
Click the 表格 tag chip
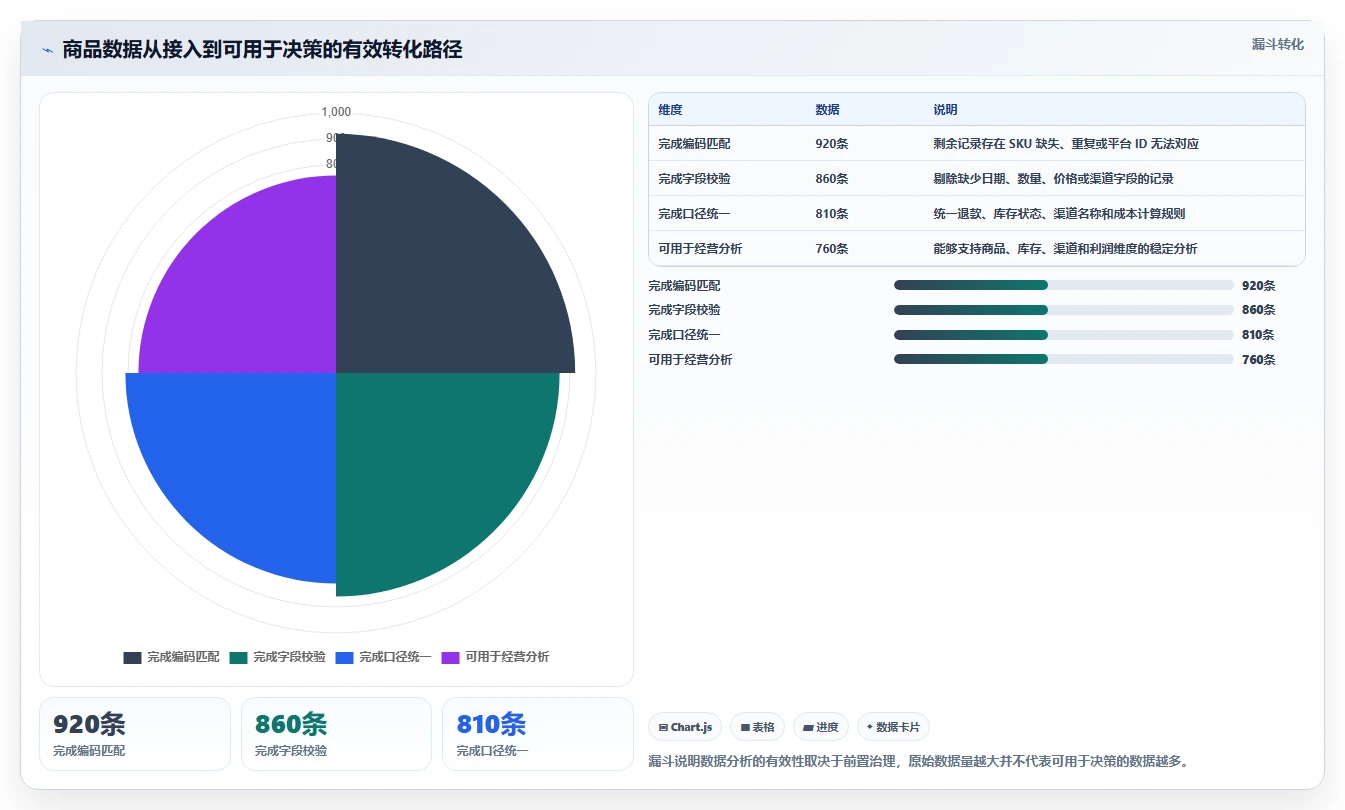click(x=758, y=727)
